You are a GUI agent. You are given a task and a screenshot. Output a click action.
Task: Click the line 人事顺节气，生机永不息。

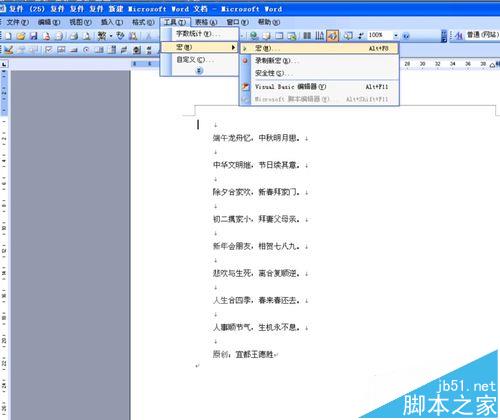click(256, 327)
